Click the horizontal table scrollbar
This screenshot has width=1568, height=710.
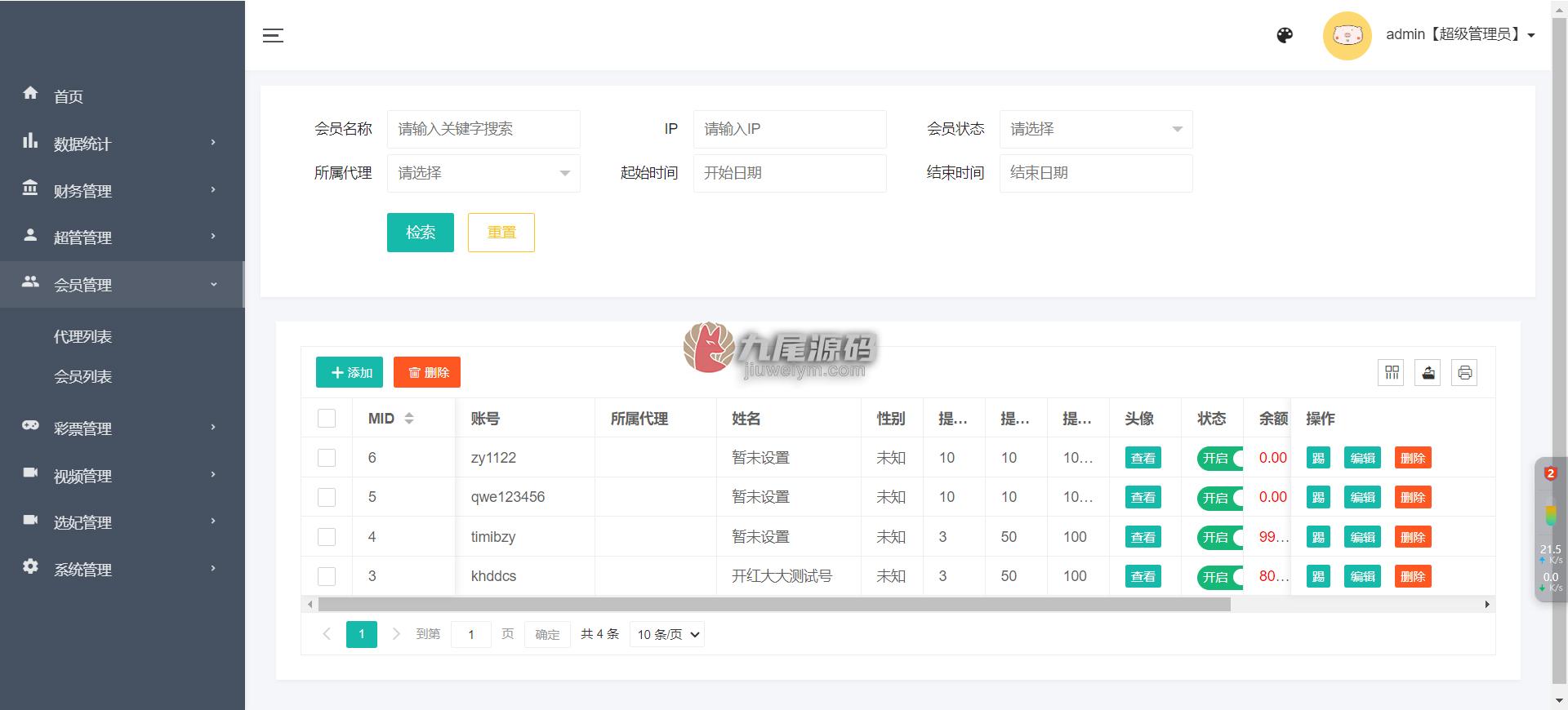click(x=774, y=605)
